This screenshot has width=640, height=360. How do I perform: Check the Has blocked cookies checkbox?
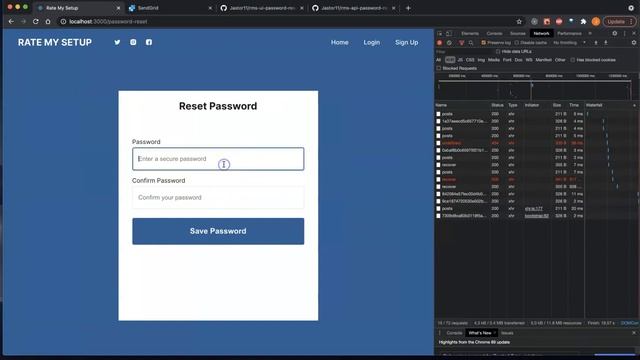click(x=573, y=60)
